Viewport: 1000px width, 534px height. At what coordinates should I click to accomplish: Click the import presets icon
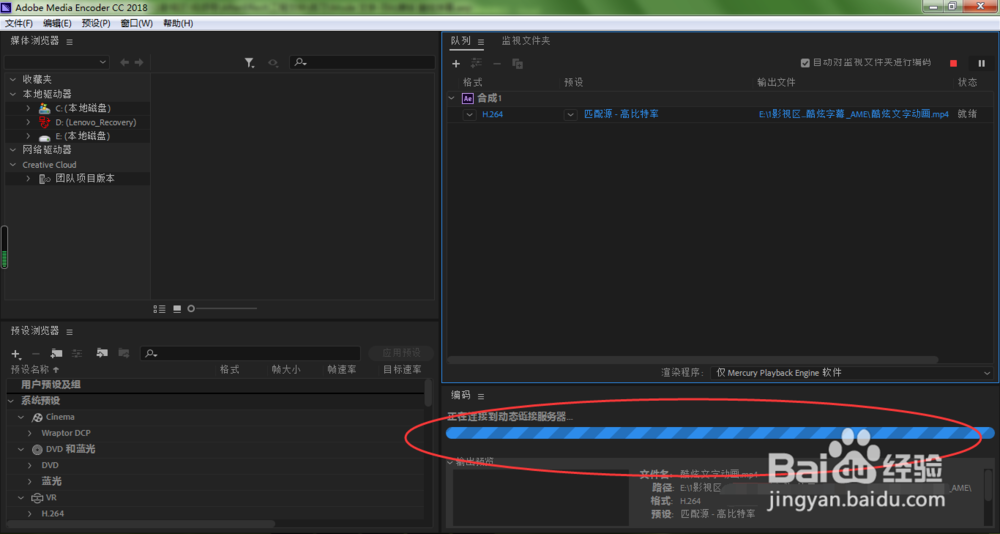pos(102,352)
